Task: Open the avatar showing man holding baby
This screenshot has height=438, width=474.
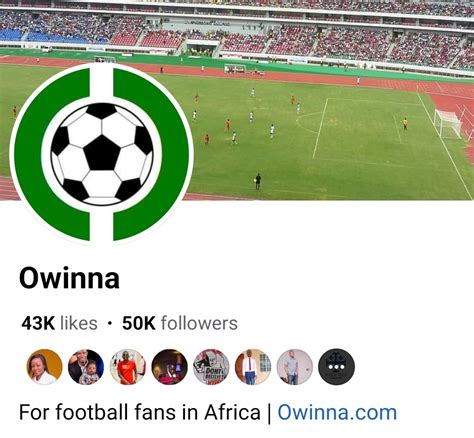Action: pyautogui.click(x=86, y=367)
